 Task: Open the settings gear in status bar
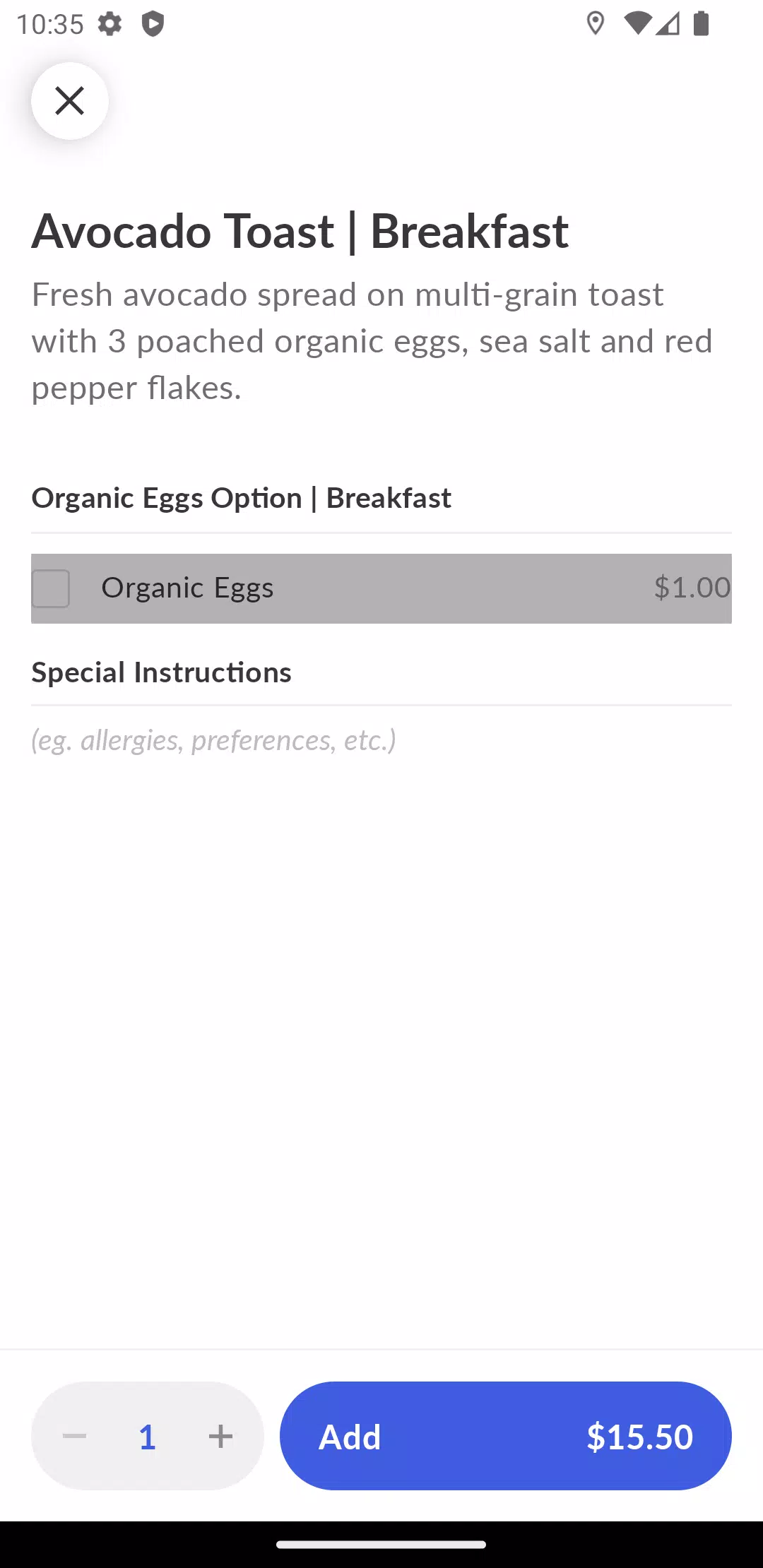pos(110,24)
